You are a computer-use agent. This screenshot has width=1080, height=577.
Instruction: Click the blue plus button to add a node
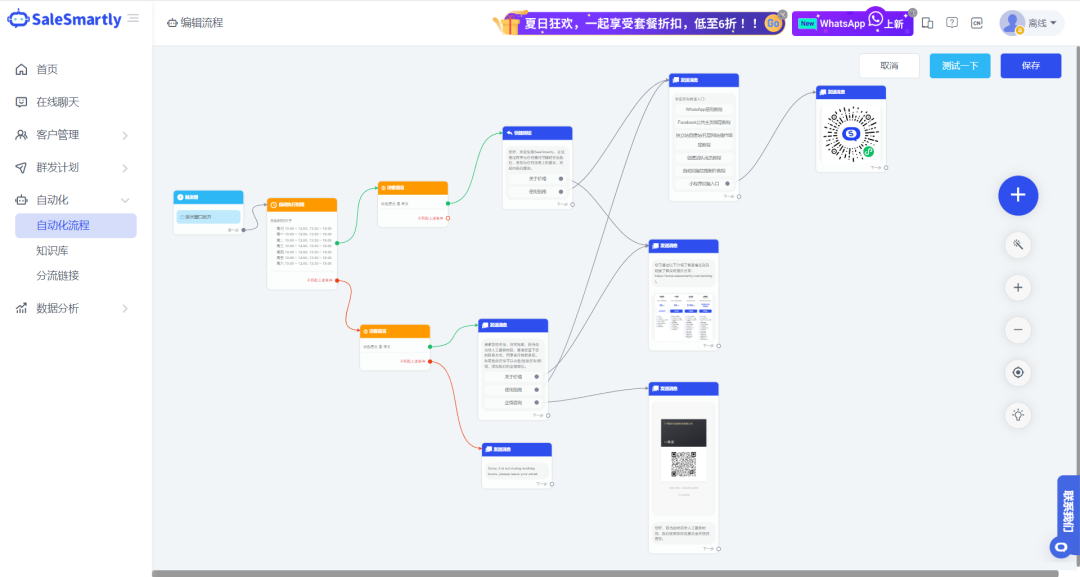[x=1018, y=196]
